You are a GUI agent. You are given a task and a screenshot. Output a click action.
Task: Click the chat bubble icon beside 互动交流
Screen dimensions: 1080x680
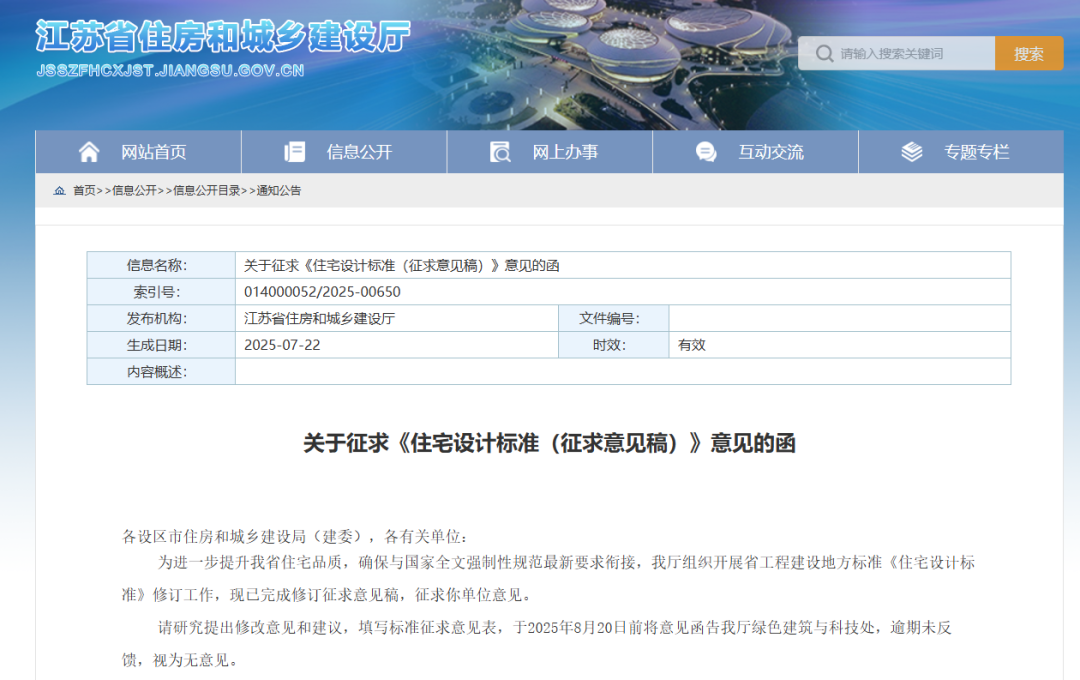(x=706, y=152)
